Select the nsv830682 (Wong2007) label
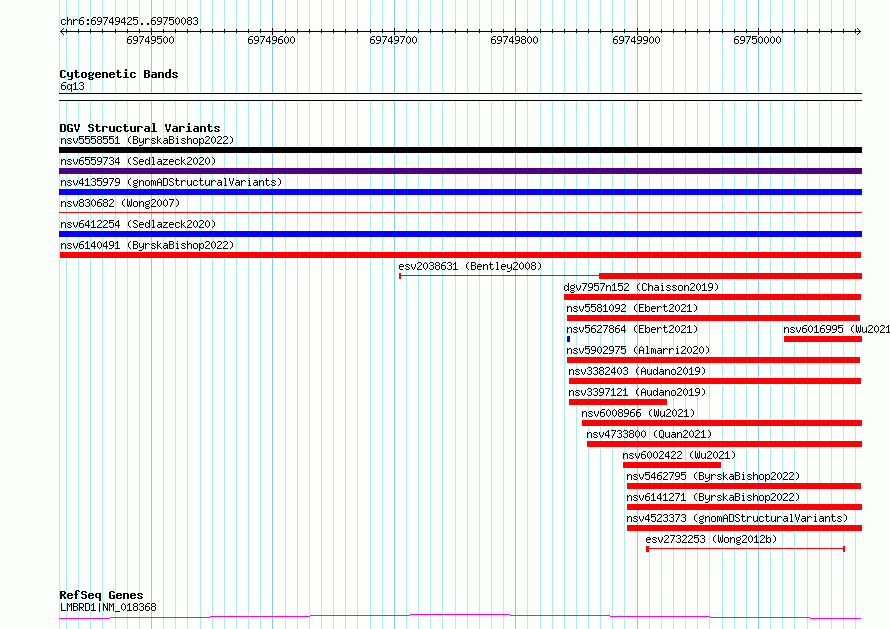 pos(120,203)
